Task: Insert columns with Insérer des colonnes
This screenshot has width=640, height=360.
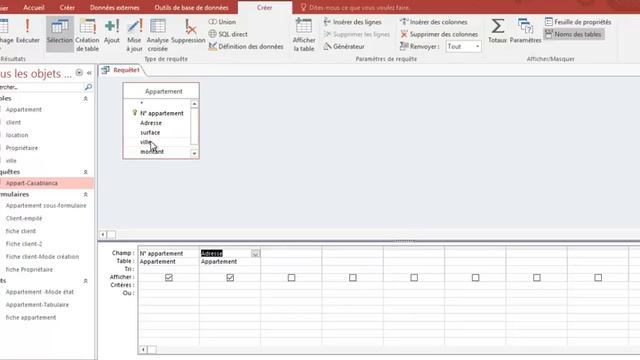Action: [x=434, y=22]
